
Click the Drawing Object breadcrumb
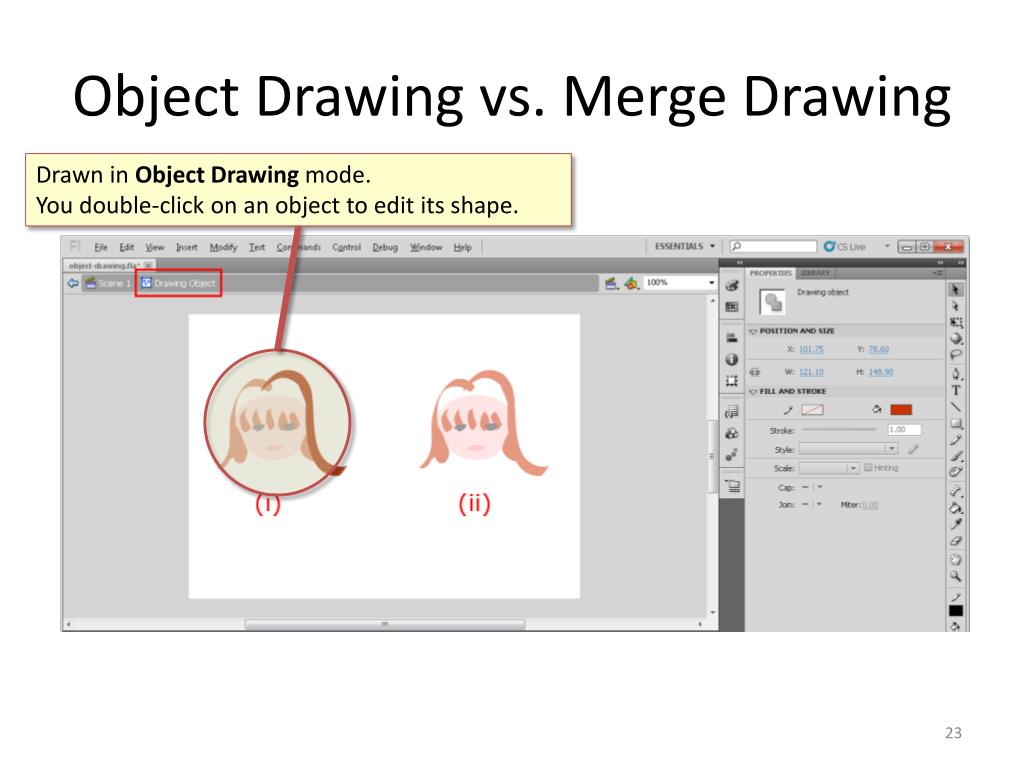[178, 283]
